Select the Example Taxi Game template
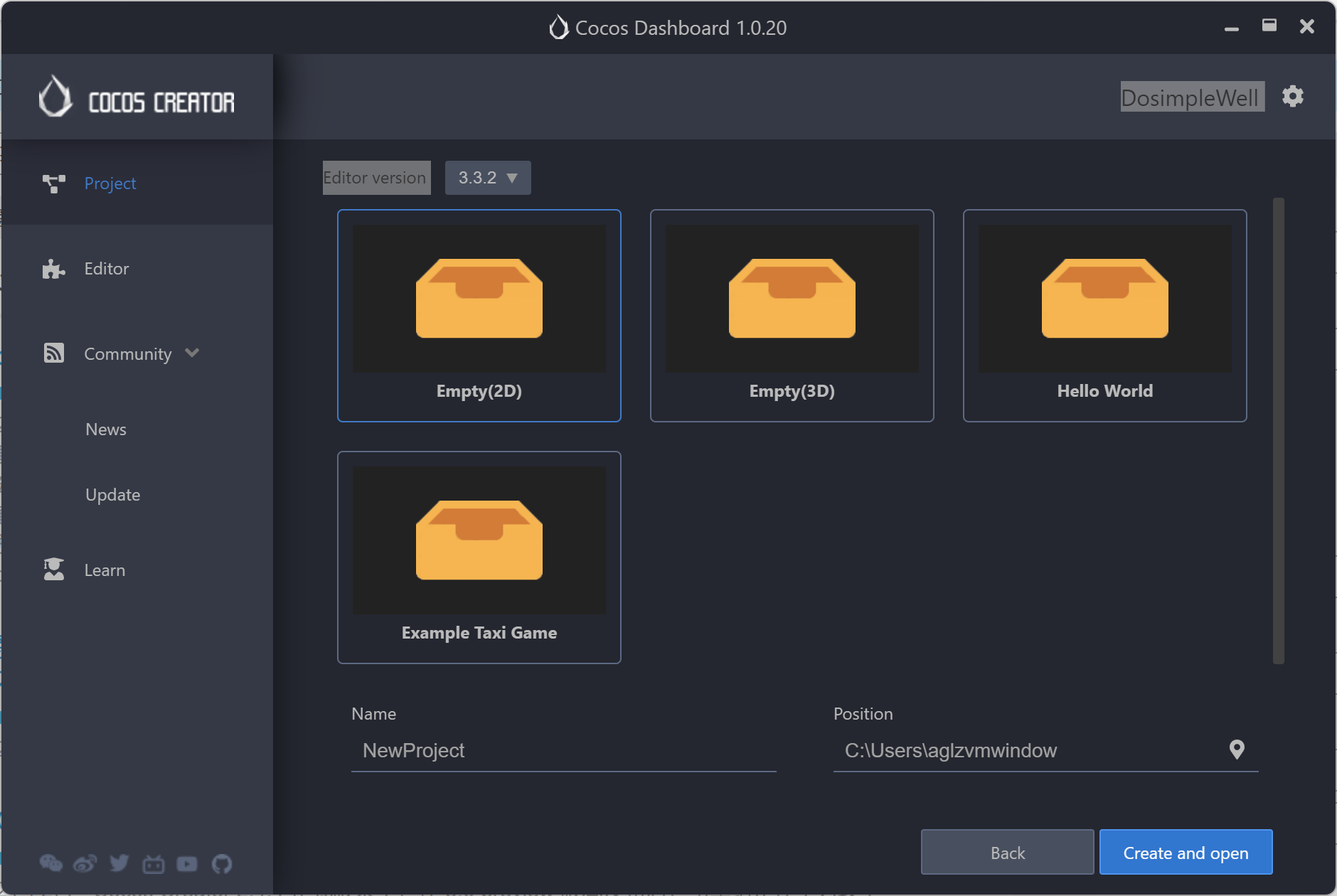This screenshot has width=1337, height=896. (479, 558)
